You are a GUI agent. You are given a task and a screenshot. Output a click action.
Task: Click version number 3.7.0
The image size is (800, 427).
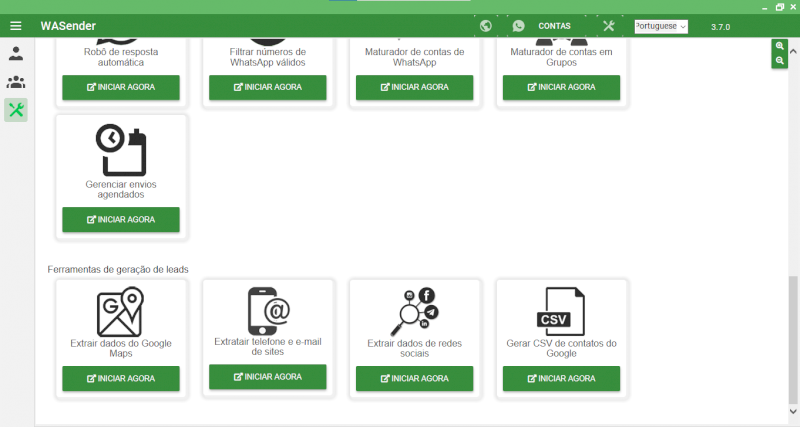click(x=720, y=27)
